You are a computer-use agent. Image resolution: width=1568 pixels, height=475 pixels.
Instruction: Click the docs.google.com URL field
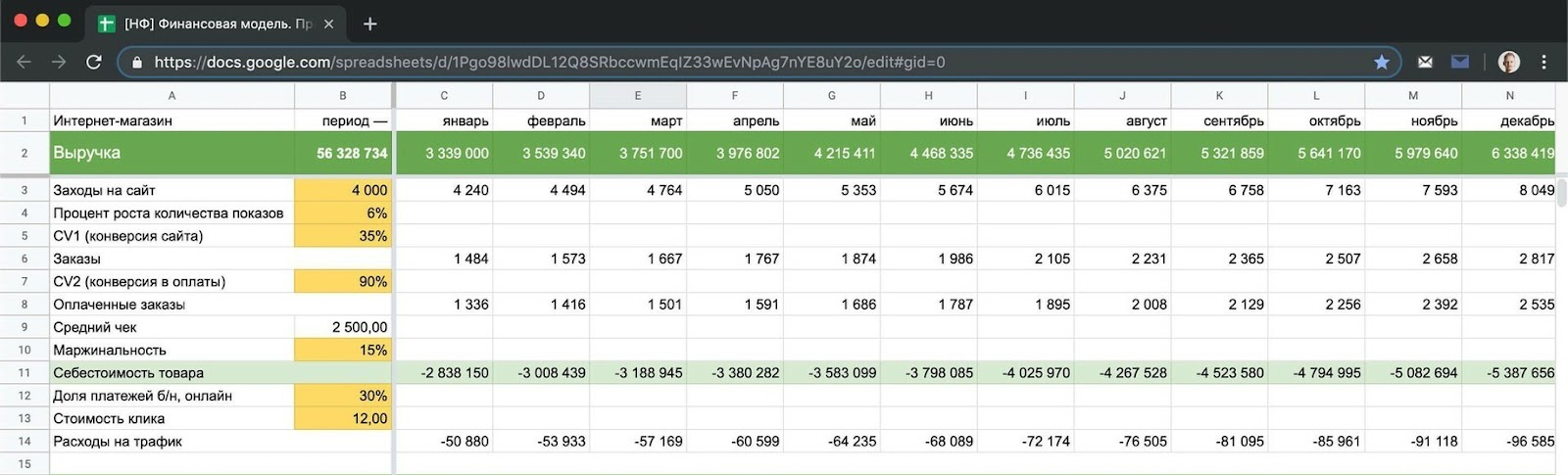(686, 62)
